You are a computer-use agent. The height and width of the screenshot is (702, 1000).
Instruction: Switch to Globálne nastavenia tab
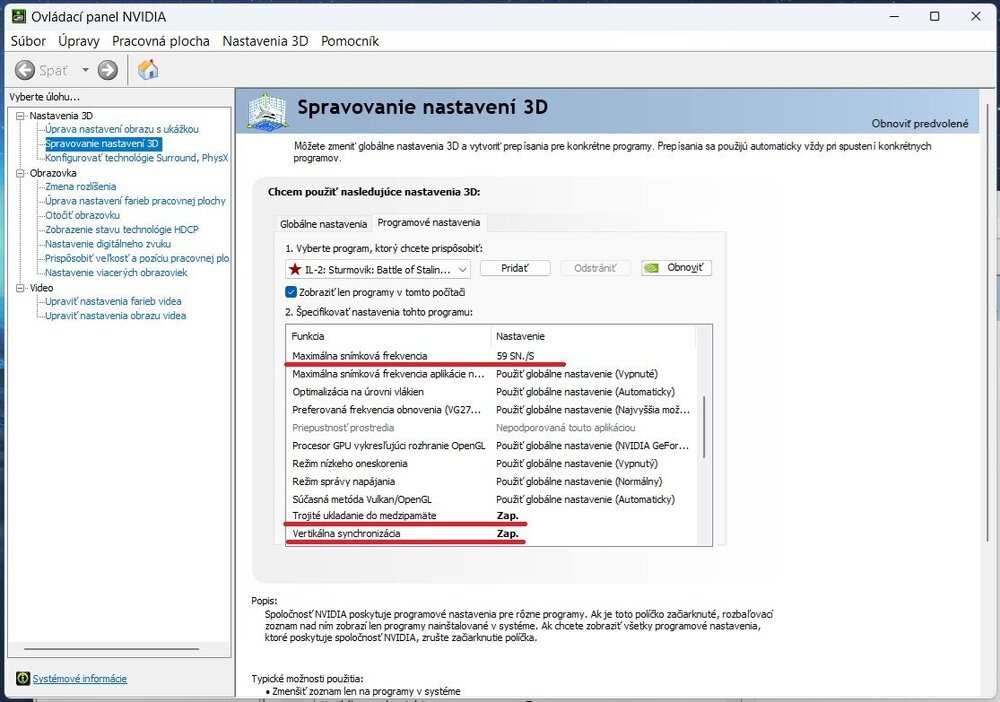point(323,224)
